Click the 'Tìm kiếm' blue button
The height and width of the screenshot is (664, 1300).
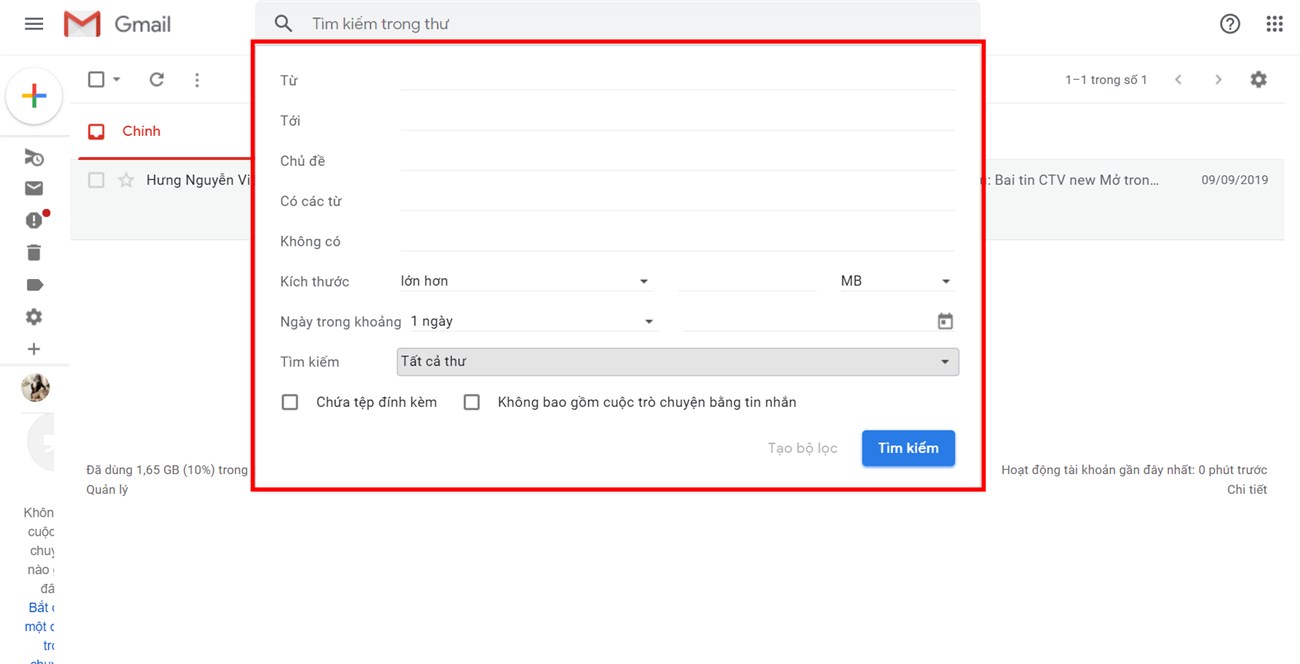pyautogui.click(x=908, y=448)
